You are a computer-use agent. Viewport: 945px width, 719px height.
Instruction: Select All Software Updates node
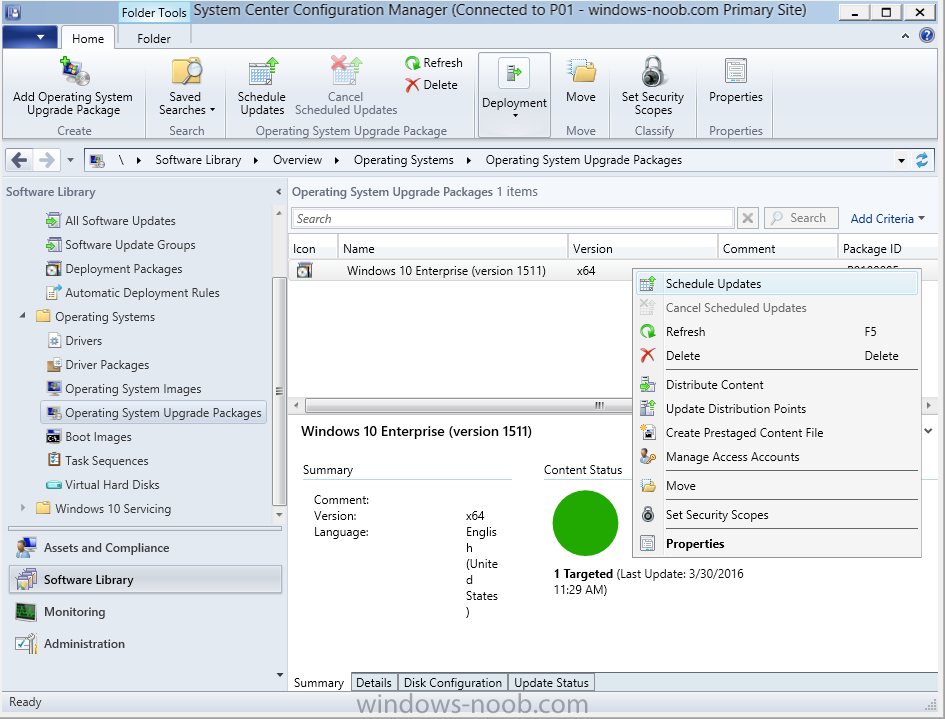111,221
